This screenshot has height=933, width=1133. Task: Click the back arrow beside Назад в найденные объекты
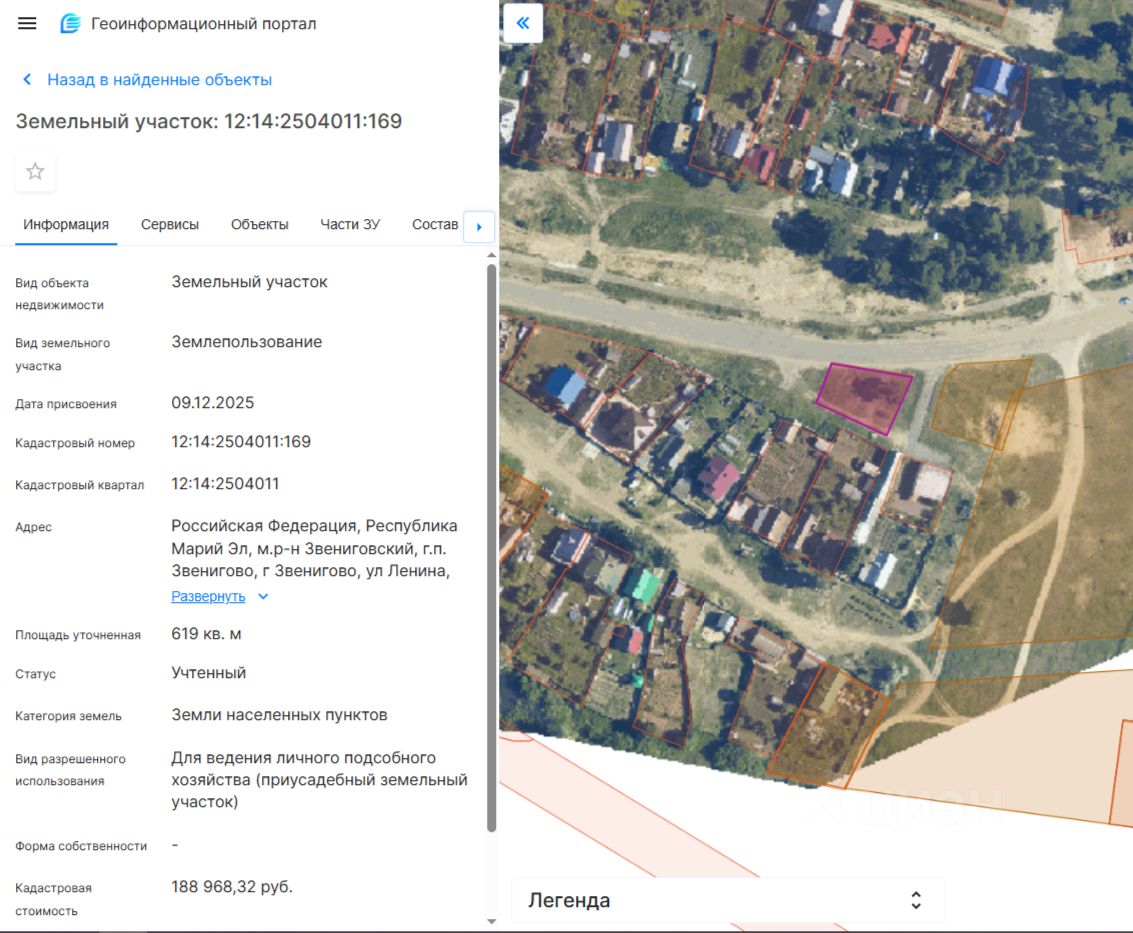coord(27,79)
